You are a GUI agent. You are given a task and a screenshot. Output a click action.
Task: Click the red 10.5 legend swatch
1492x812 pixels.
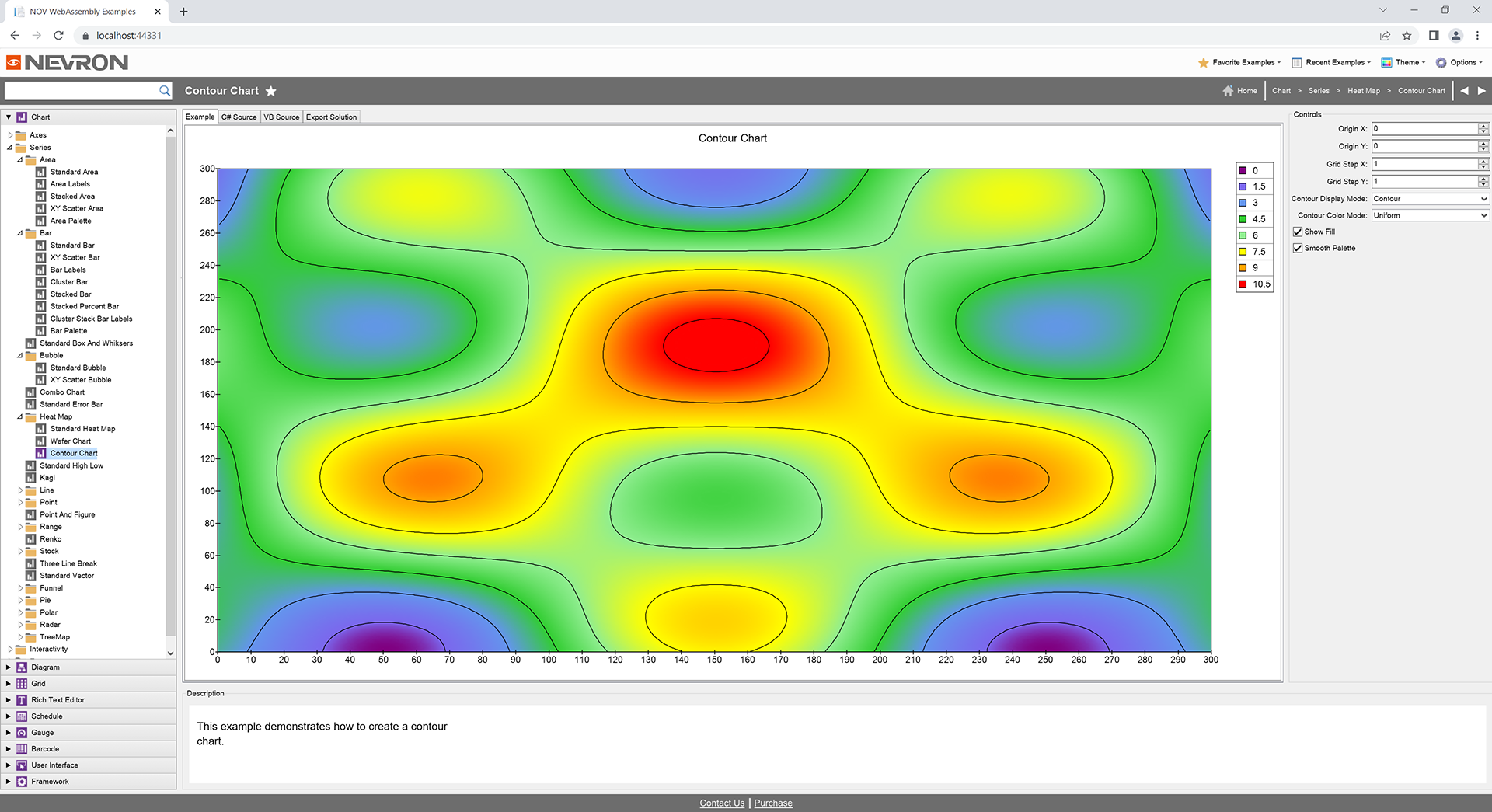[1243, 284]
